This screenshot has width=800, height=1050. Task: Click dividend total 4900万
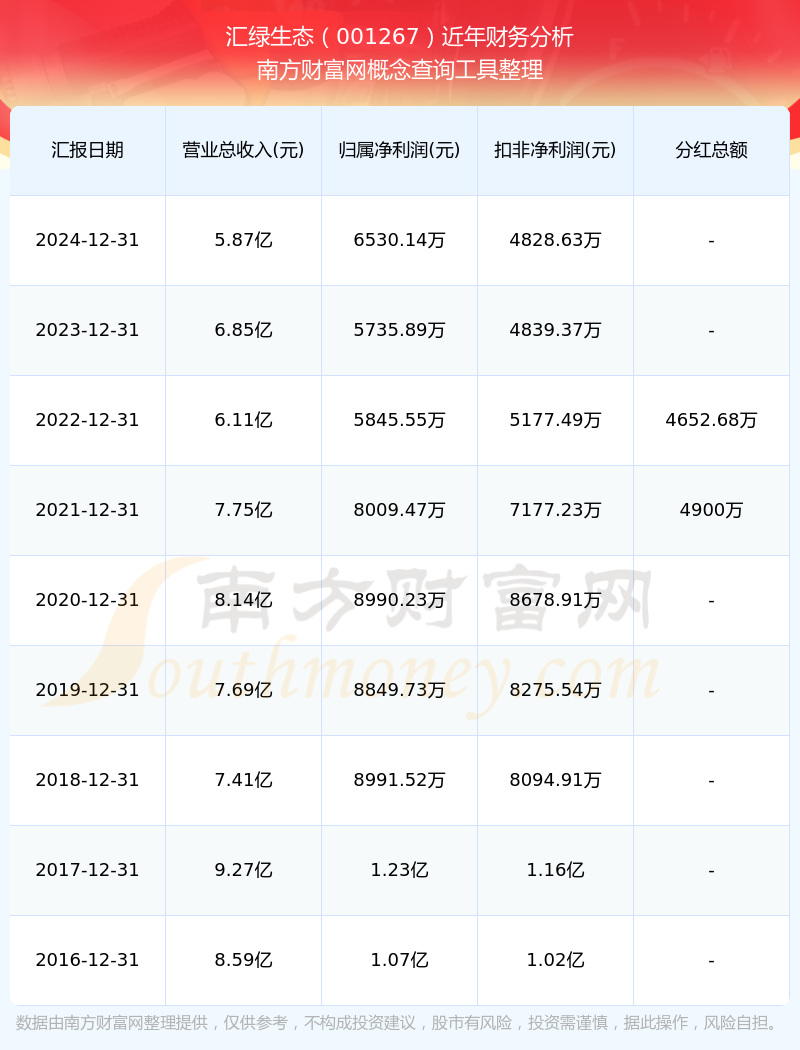(x=712, y=510)
